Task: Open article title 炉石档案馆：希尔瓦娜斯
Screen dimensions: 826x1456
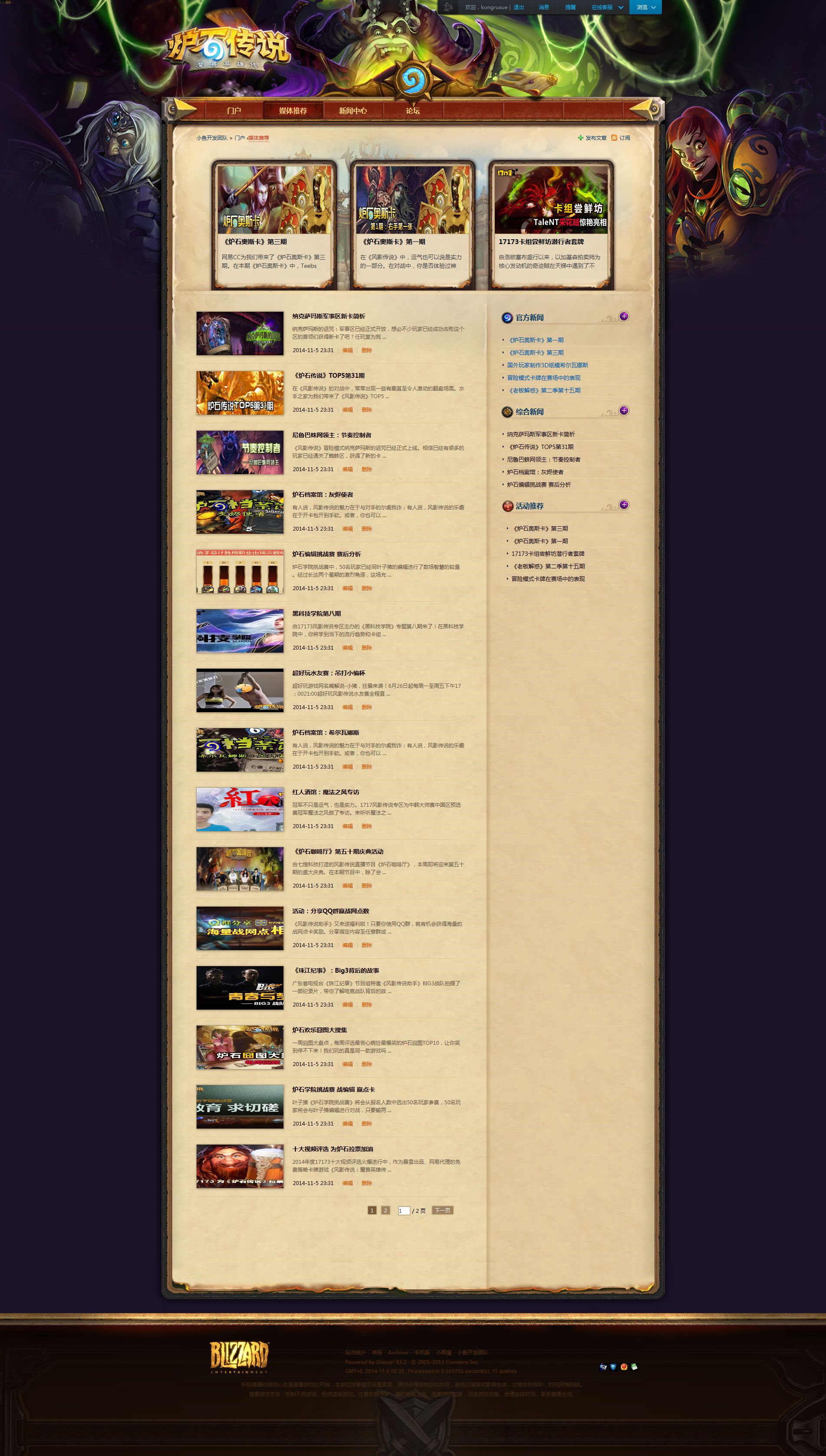Action: tap(326, 733)
